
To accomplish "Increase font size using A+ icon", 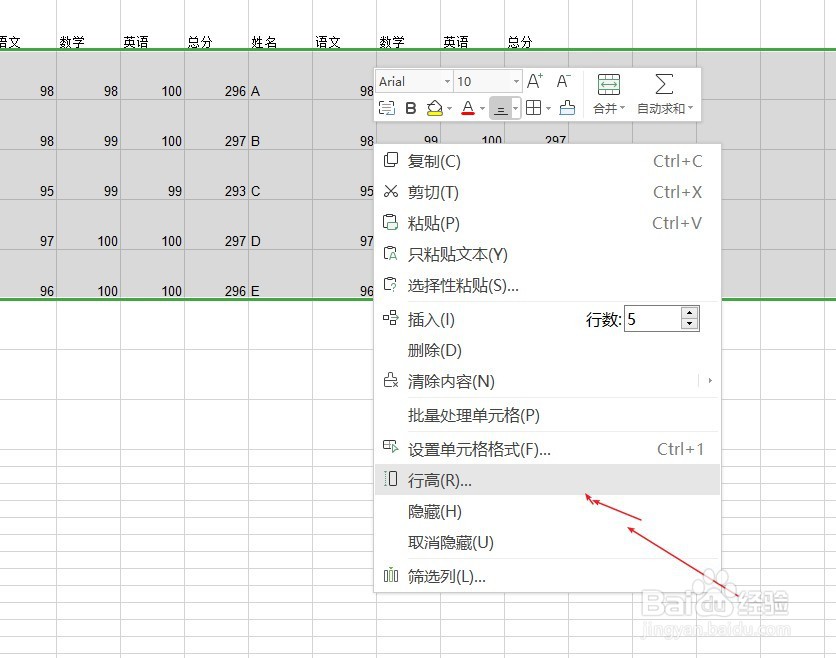I will [533, 81].
